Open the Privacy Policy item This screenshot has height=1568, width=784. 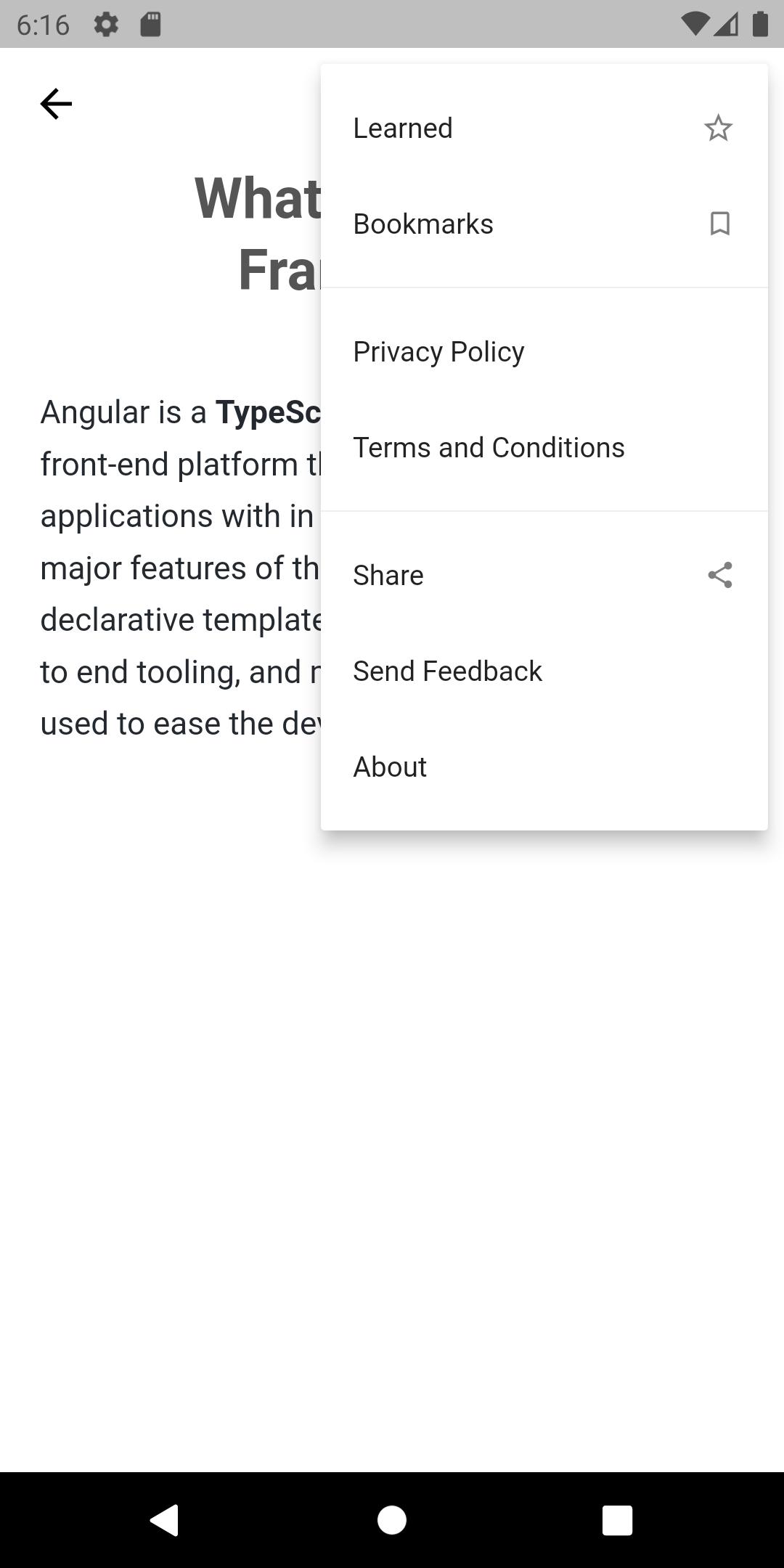coord(544,351)
